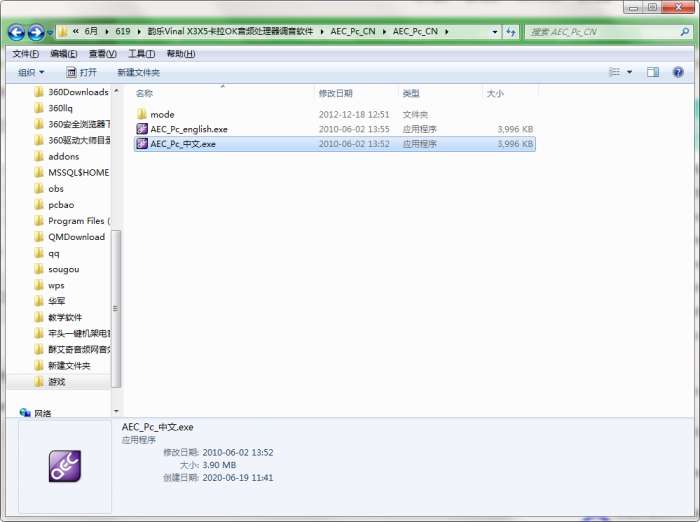Select AEC_Pc_english.exe file icon
This screenshot has height=522, width=700.
[142, 129]
